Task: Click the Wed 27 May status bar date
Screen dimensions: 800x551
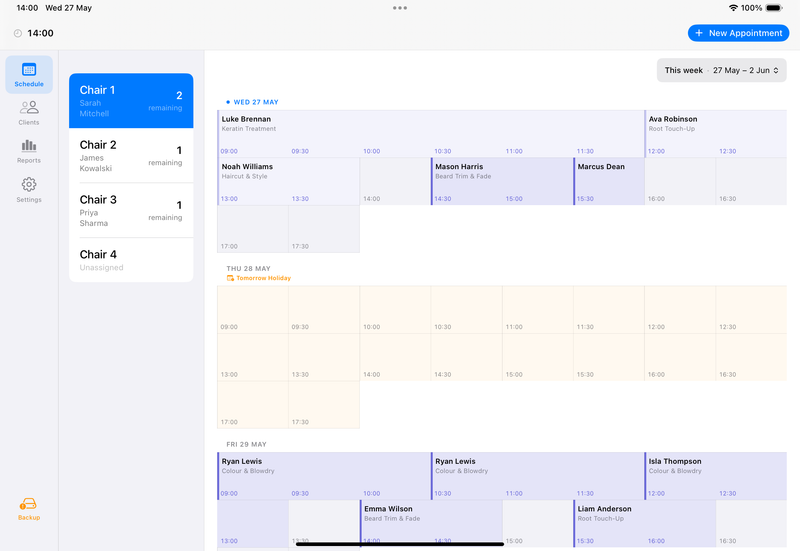Action: tap(68, 8)
